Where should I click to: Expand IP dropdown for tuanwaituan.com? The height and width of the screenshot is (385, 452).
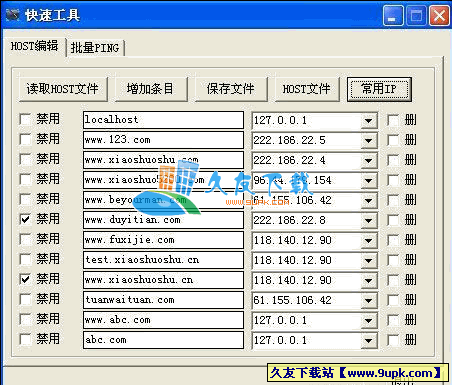click(368, 300)
